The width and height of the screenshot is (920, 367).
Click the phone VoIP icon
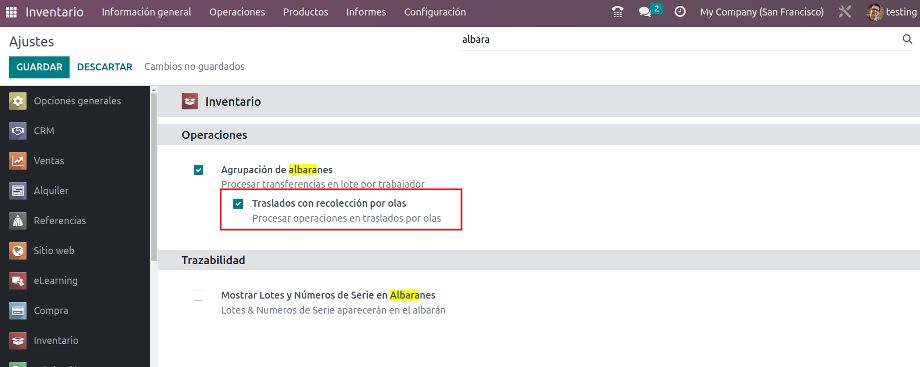617,12
